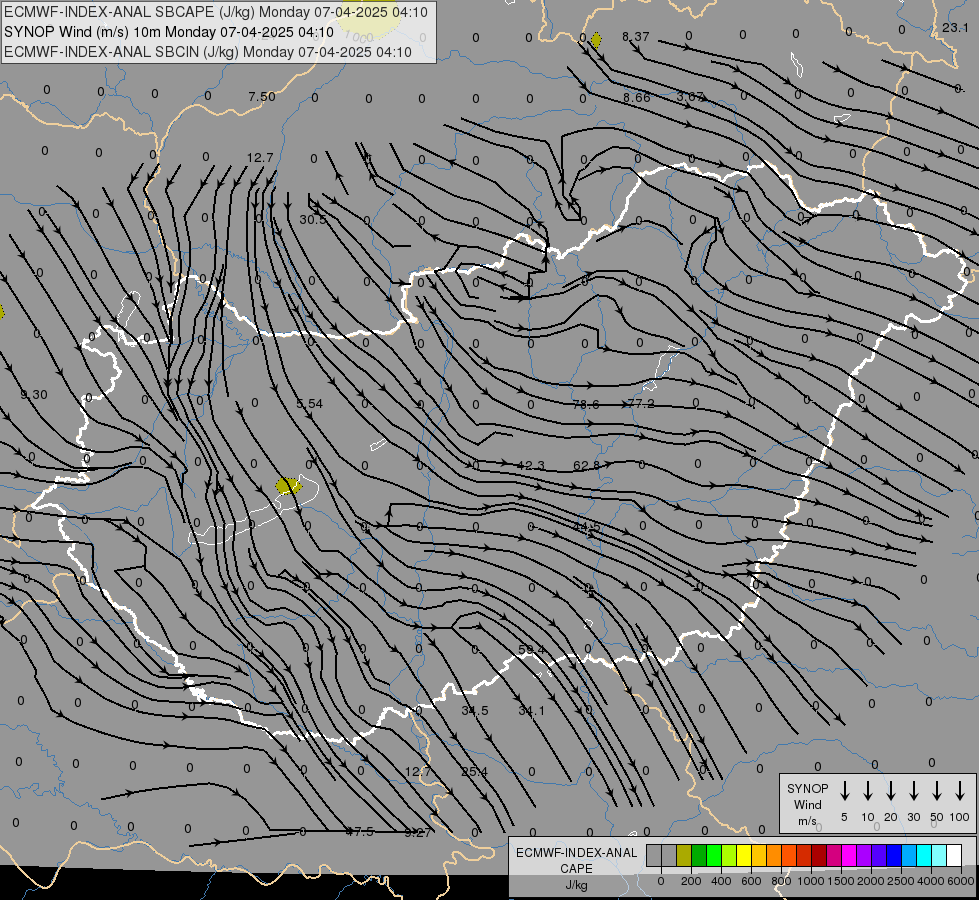
Task: Click the wind legend arrow above 5
Action: tap(845, 791)
